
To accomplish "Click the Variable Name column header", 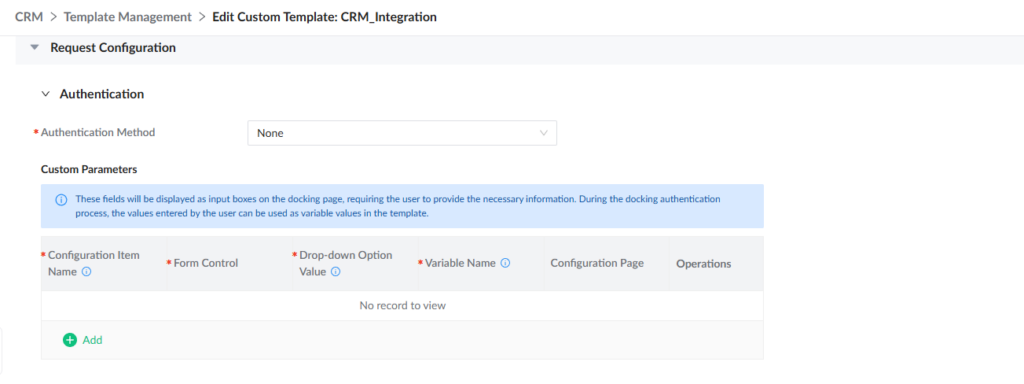I will (460, 263).
